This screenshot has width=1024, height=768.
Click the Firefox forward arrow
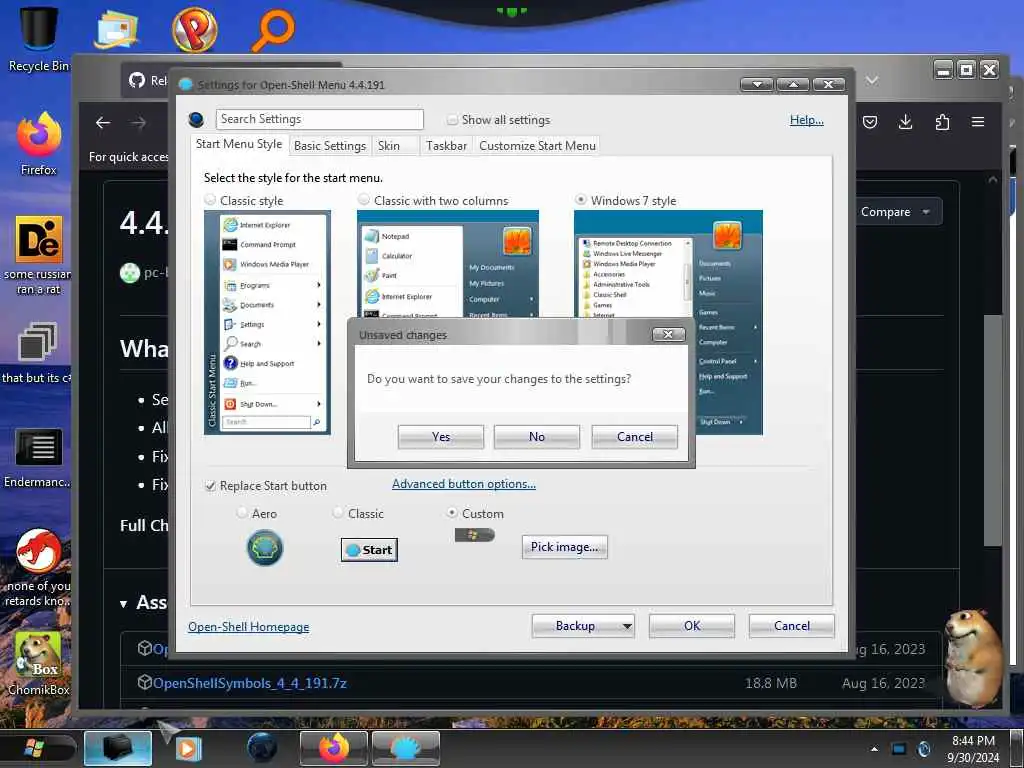138,123
